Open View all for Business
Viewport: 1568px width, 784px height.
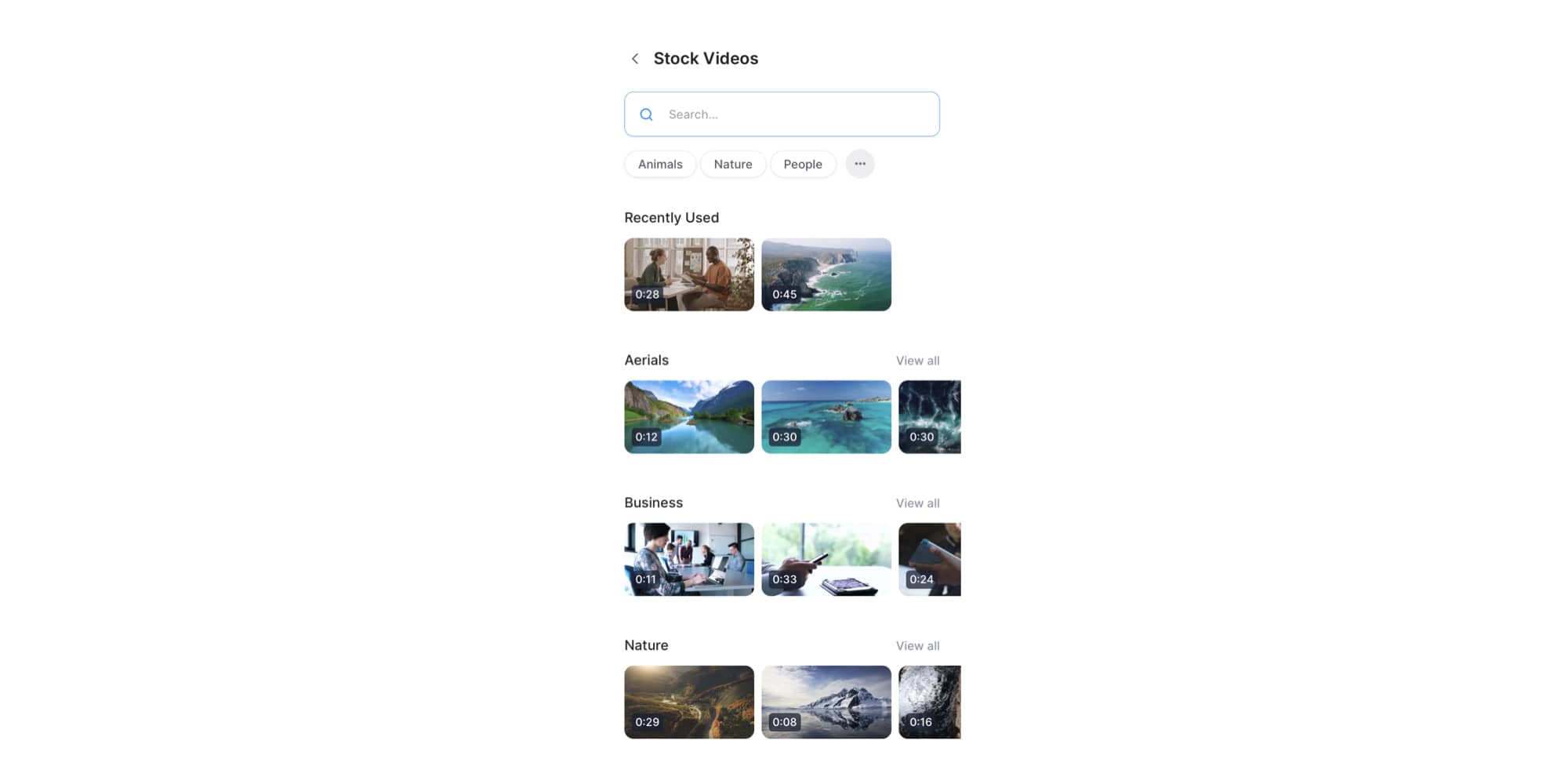[917, 503]
